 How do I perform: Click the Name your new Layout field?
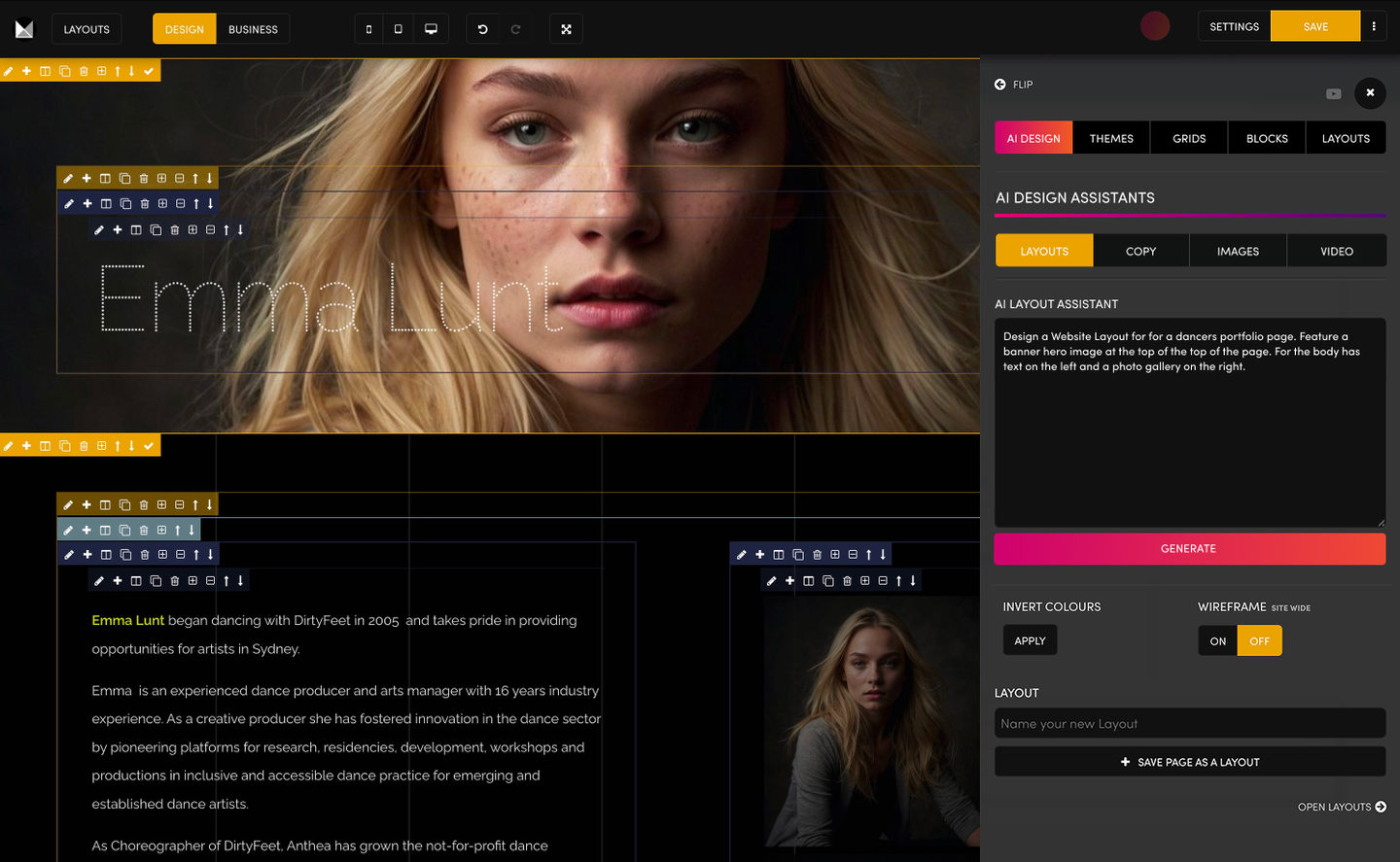click(x=1189, y=723)
